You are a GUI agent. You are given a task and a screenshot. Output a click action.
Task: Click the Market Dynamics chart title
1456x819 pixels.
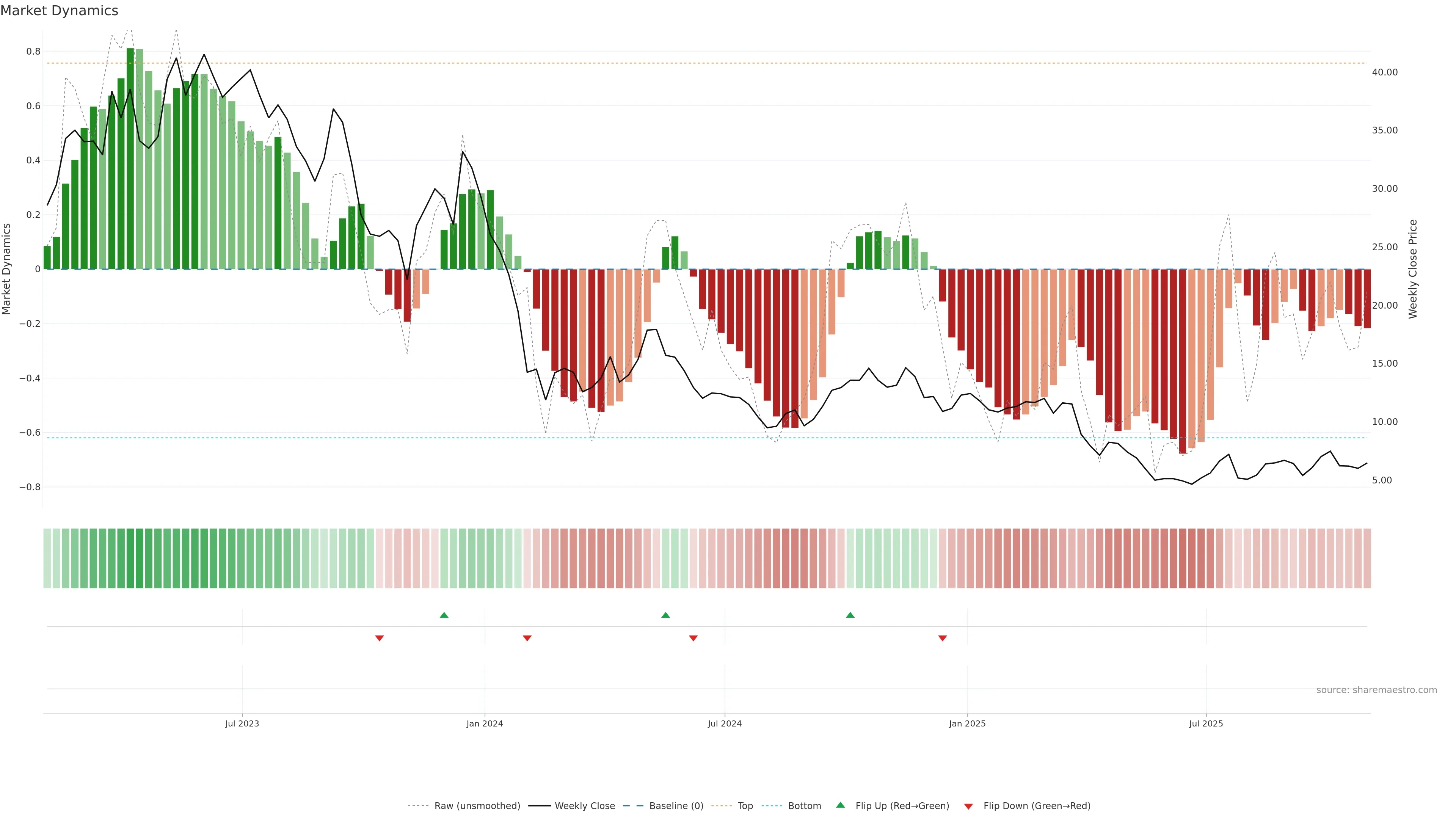coord(60,11)
